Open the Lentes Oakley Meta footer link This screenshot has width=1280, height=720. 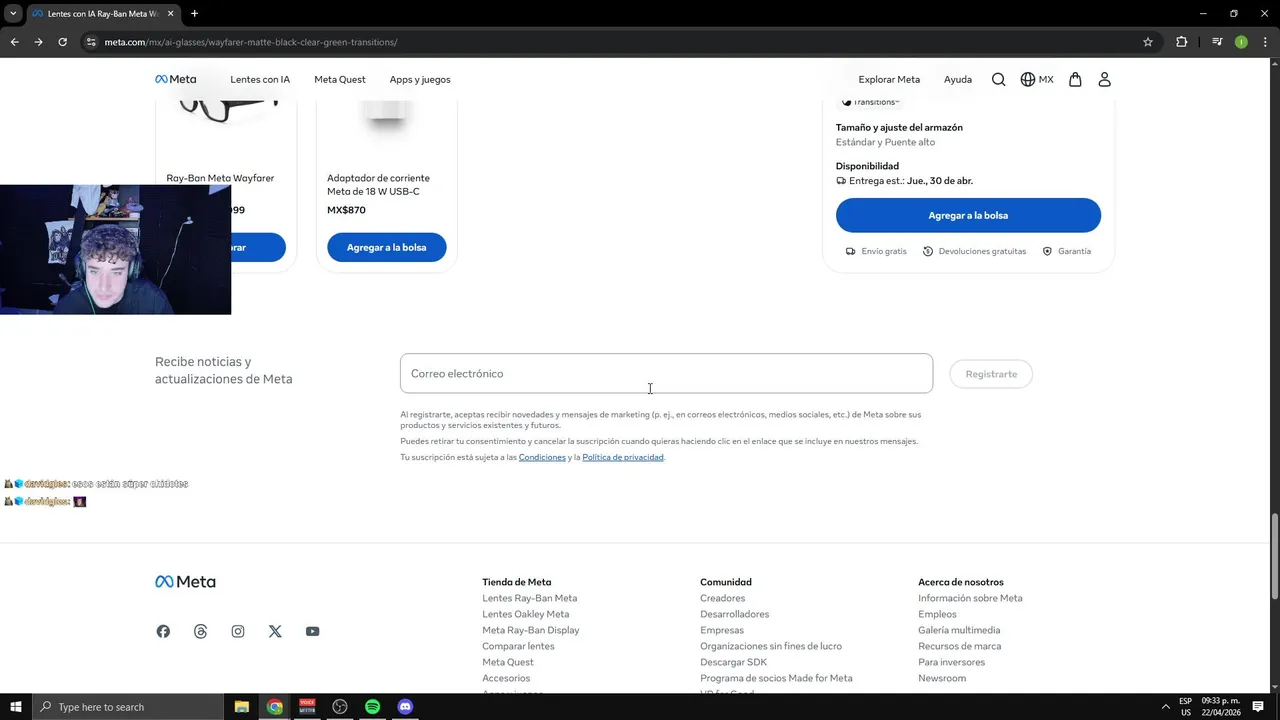[525, 614]
